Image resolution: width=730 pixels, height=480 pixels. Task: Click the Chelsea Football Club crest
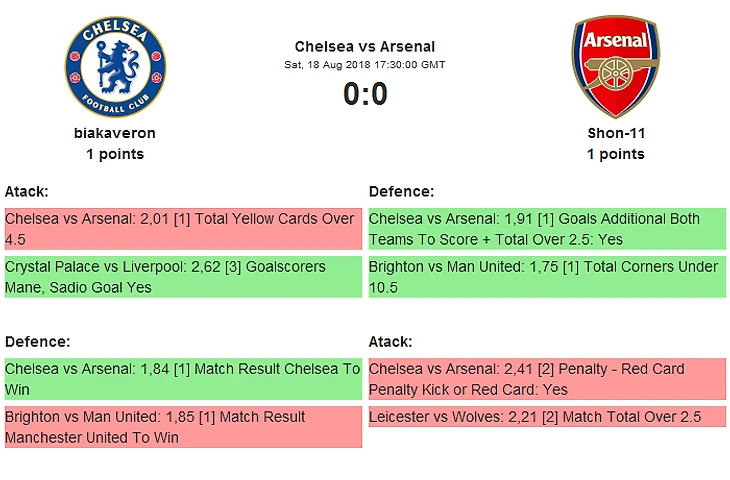pos(115,67)
